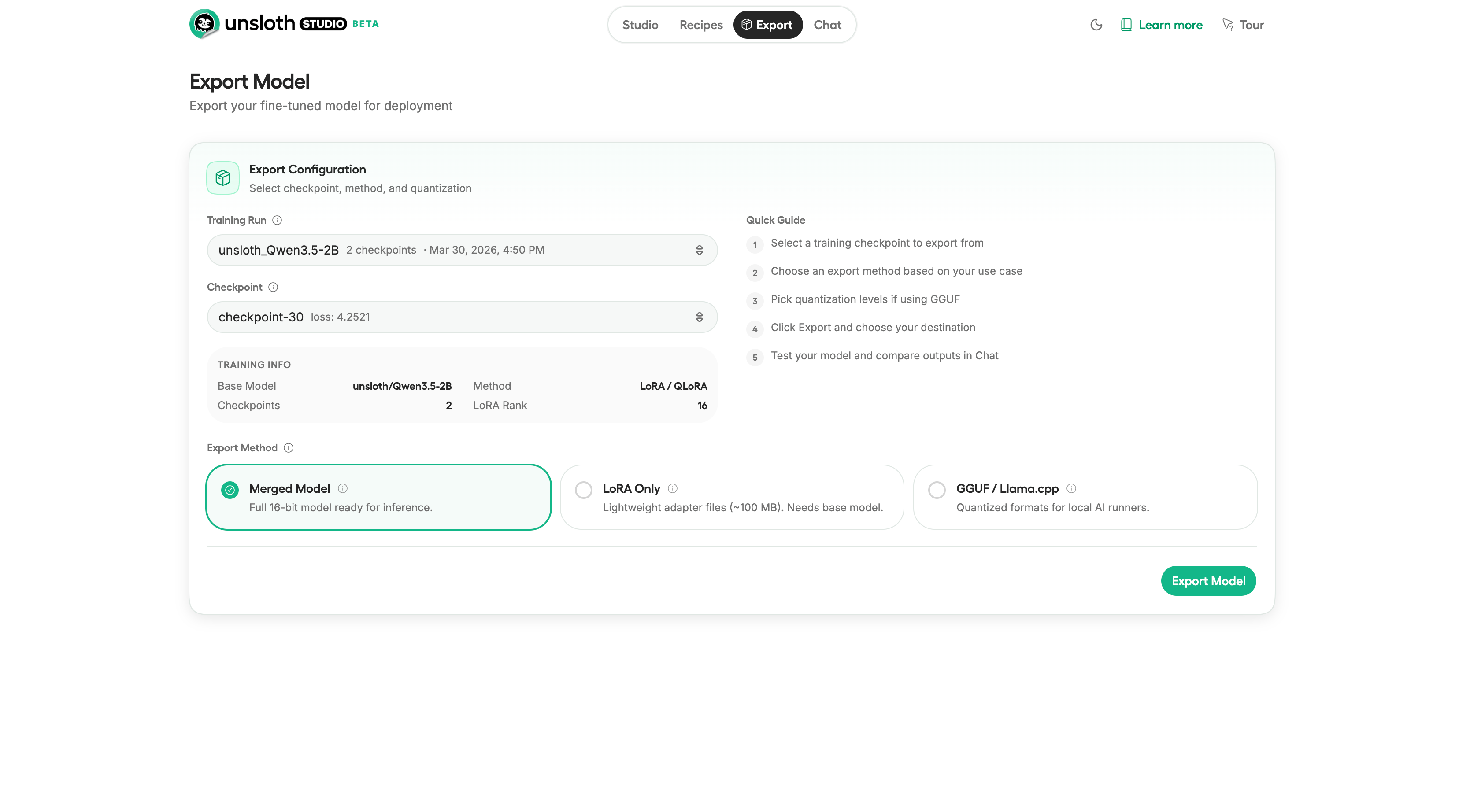Screen dimensions: 1459x812
Task: Select the Merged Model radio button
Action: [230, 490]
